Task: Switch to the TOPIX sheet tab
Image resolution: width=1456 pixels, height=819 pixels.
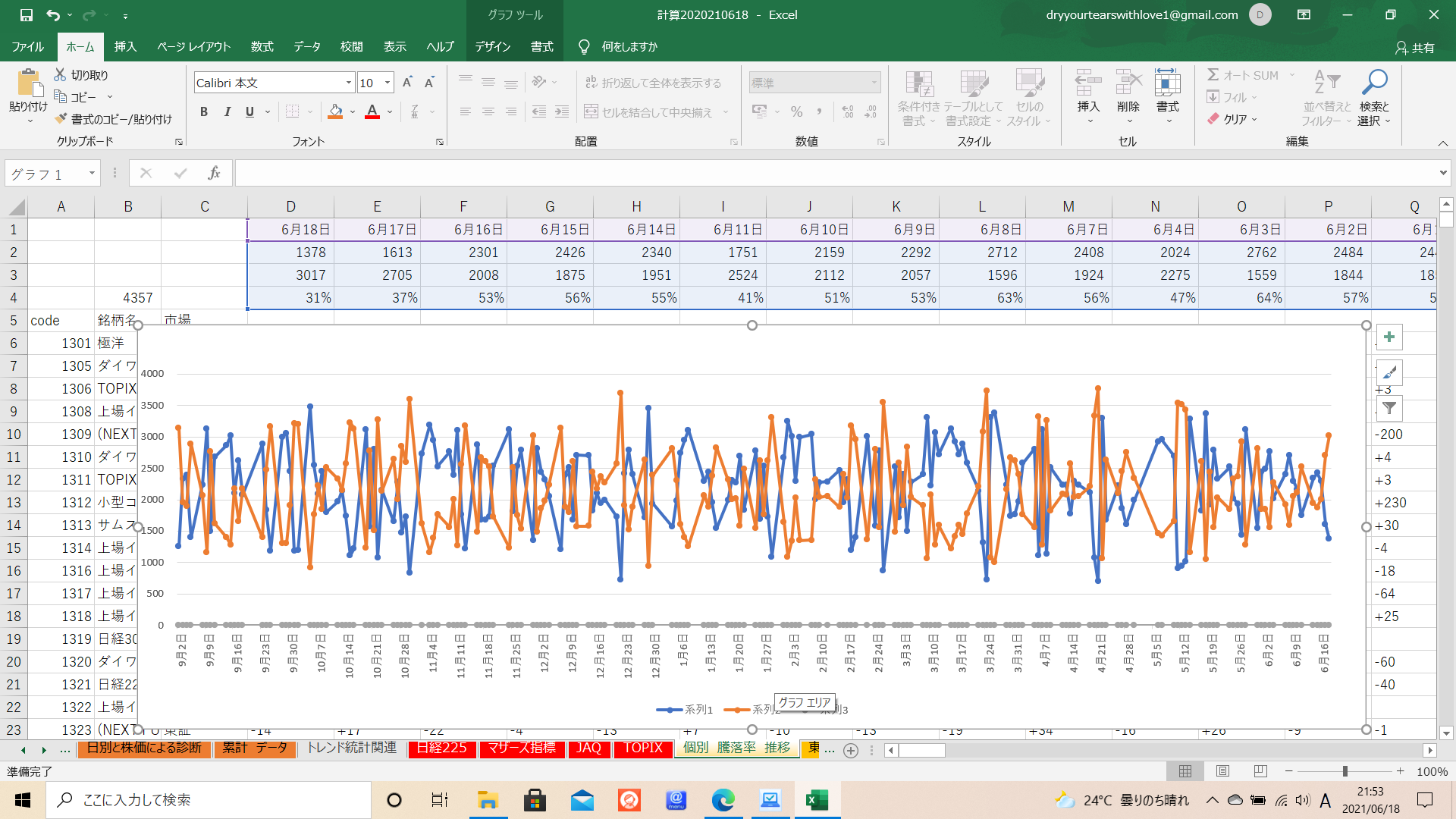Action: pos(643,748)
